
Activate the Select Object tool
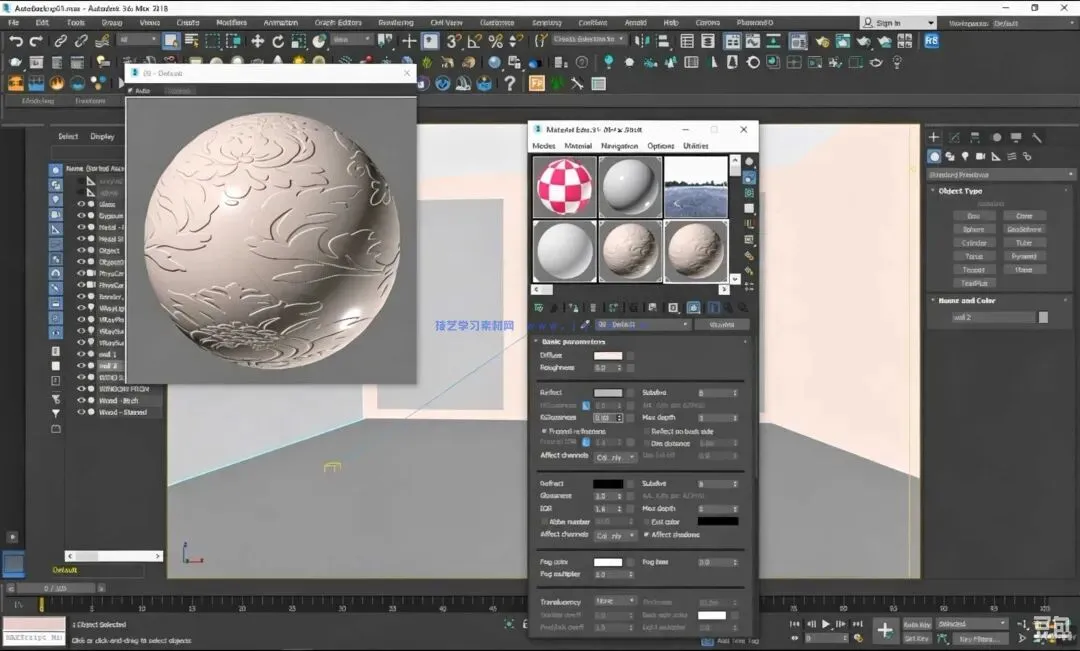coord(170,41)
